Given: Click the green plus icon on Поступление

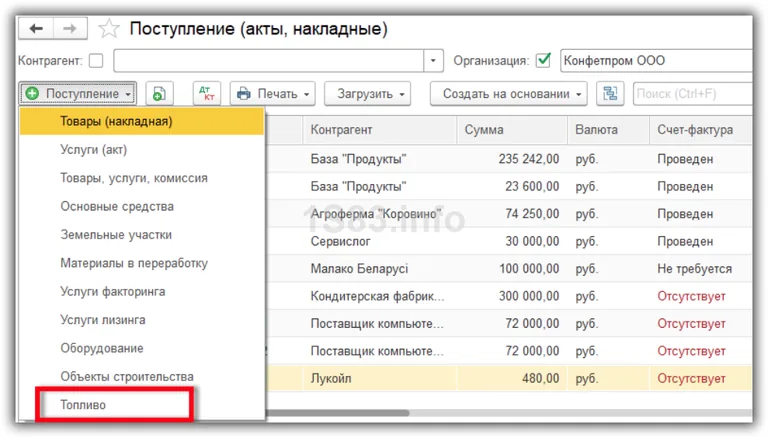Looking at the screenshot, I should pos(32,93).
